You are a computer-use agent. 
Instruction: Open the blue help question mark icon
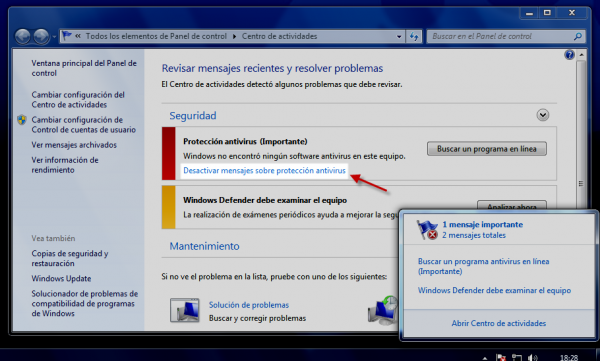click(569, 55)
